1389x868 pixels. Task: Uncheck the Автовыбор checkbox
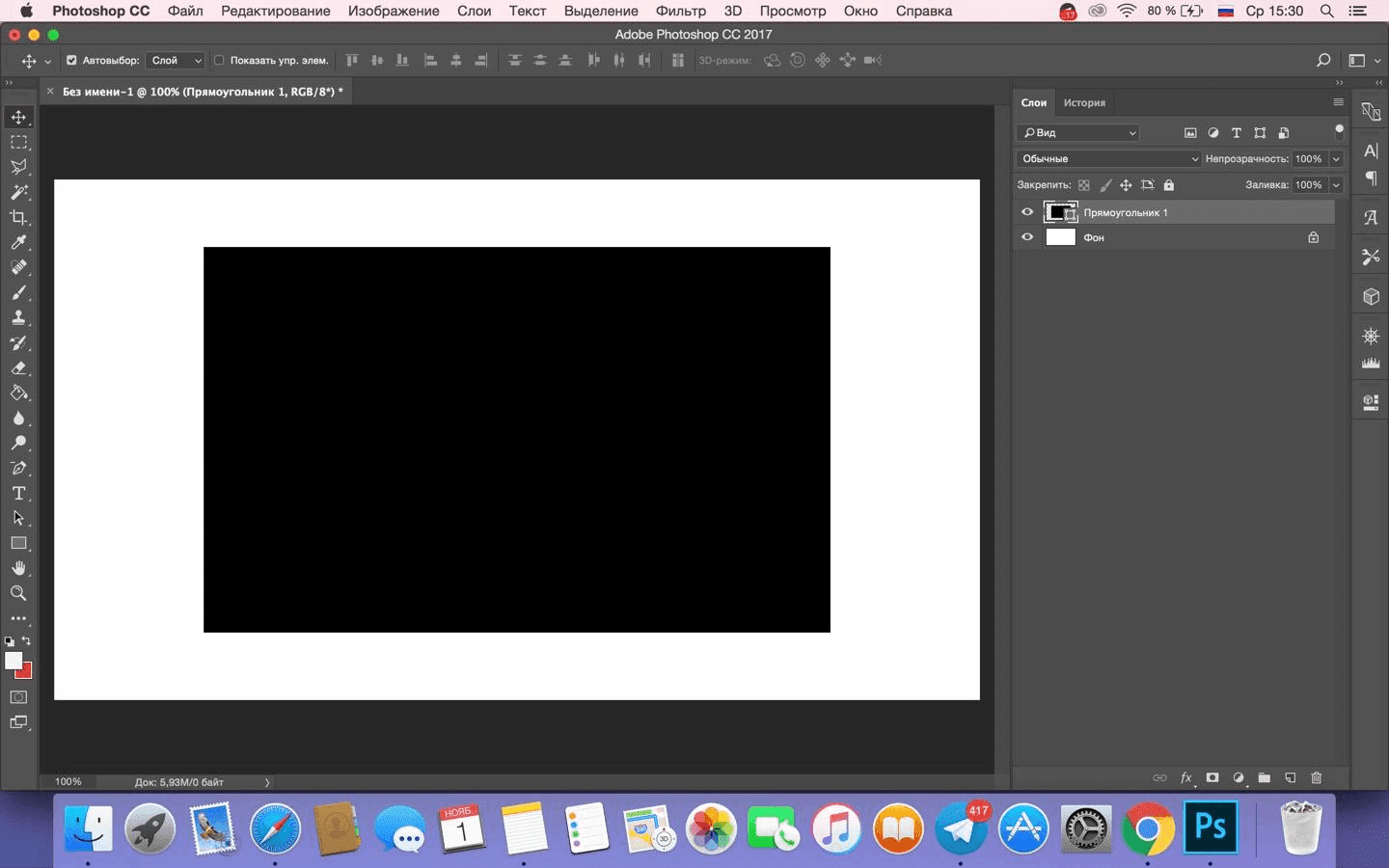(71, 61)
